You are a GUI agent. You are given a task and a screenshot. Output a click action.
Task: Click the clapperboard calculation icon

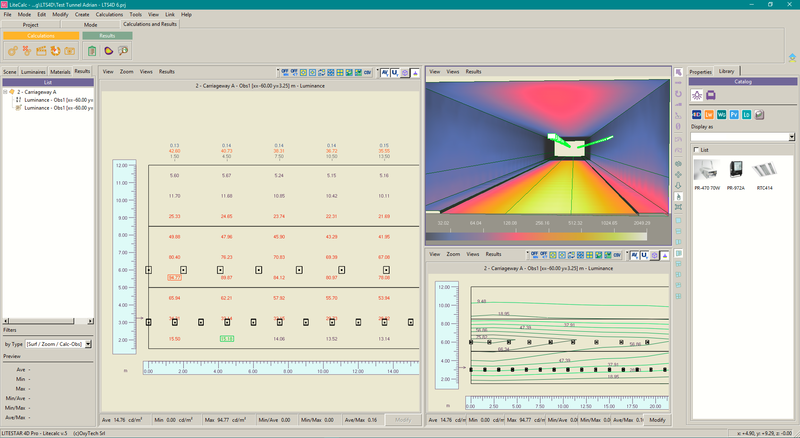(x=41, y=51)
